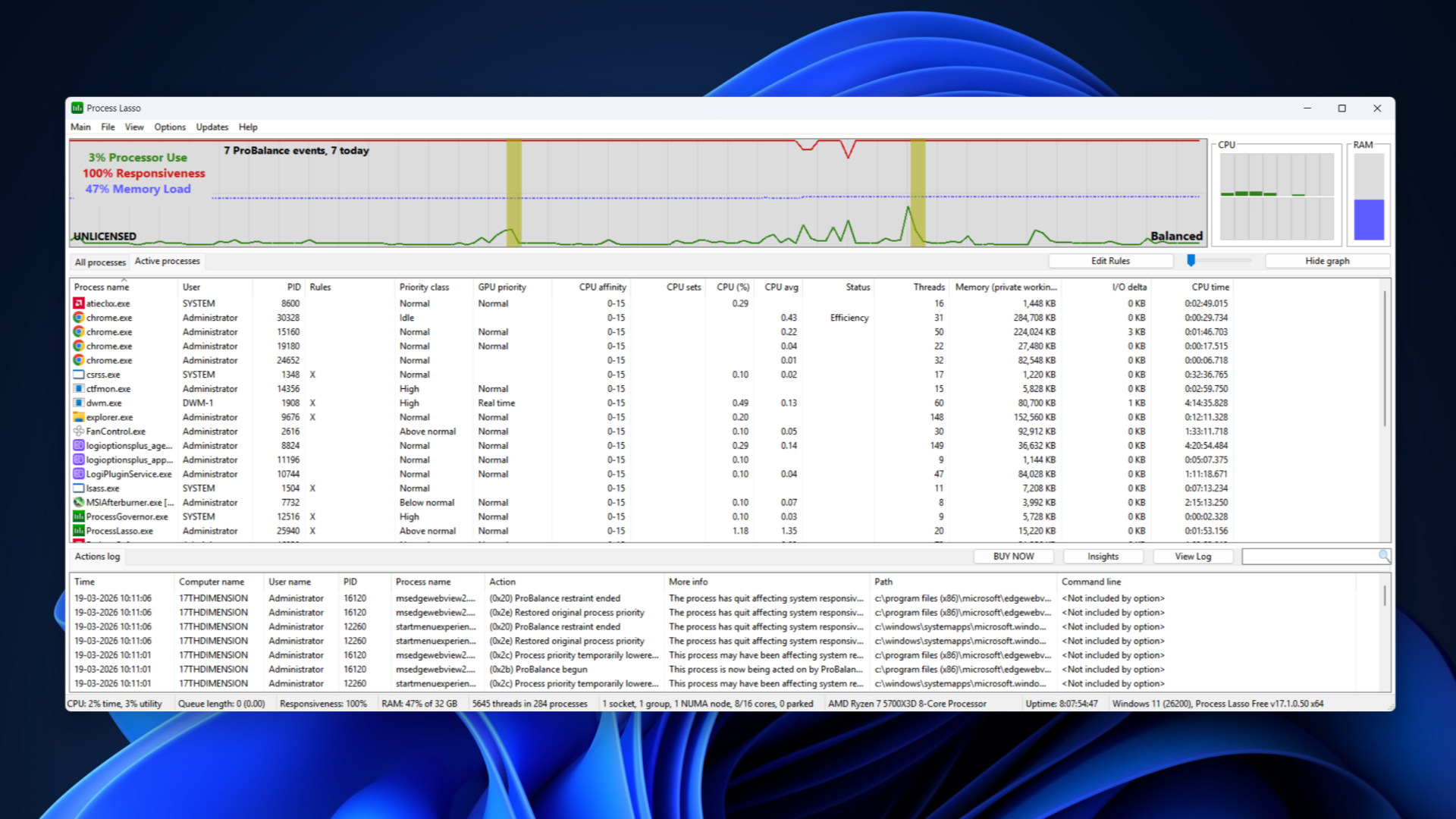This screenshot has height=819, width=1456.
Task: Sort by the PID column header in process list
Action: point(279,287)
